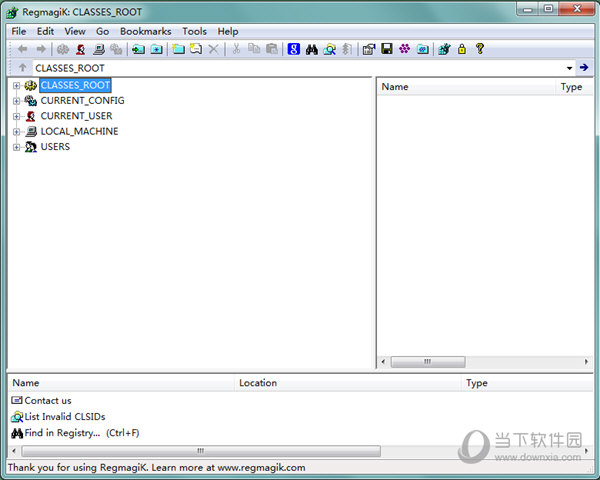Click the yellow question mark help icon

pos(480,49)
